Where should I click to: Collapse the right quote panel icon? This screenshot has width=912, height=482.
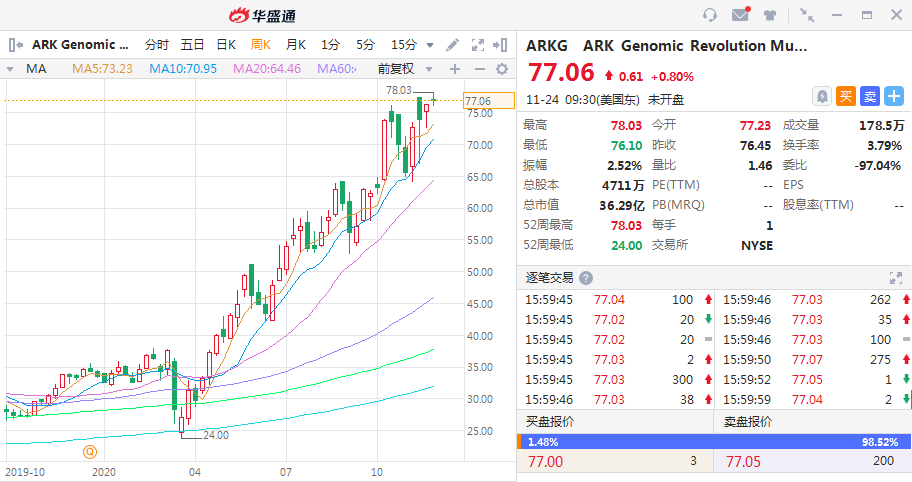(x=500, y=45)
